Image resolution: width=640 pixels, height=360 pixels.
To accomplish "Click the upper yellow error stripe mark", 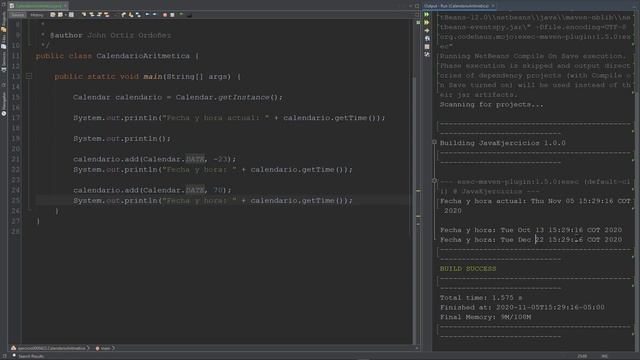I will coord(418,191).
